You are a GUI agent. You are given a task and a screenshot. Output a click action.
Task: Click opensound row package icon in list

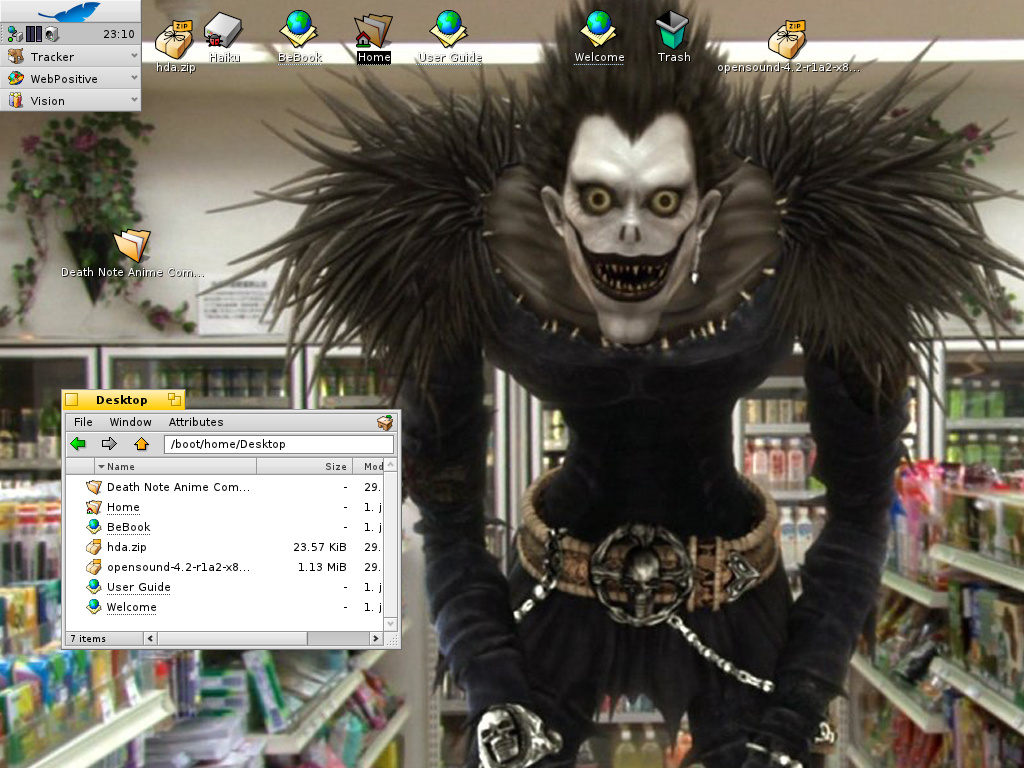click(94, 567)
